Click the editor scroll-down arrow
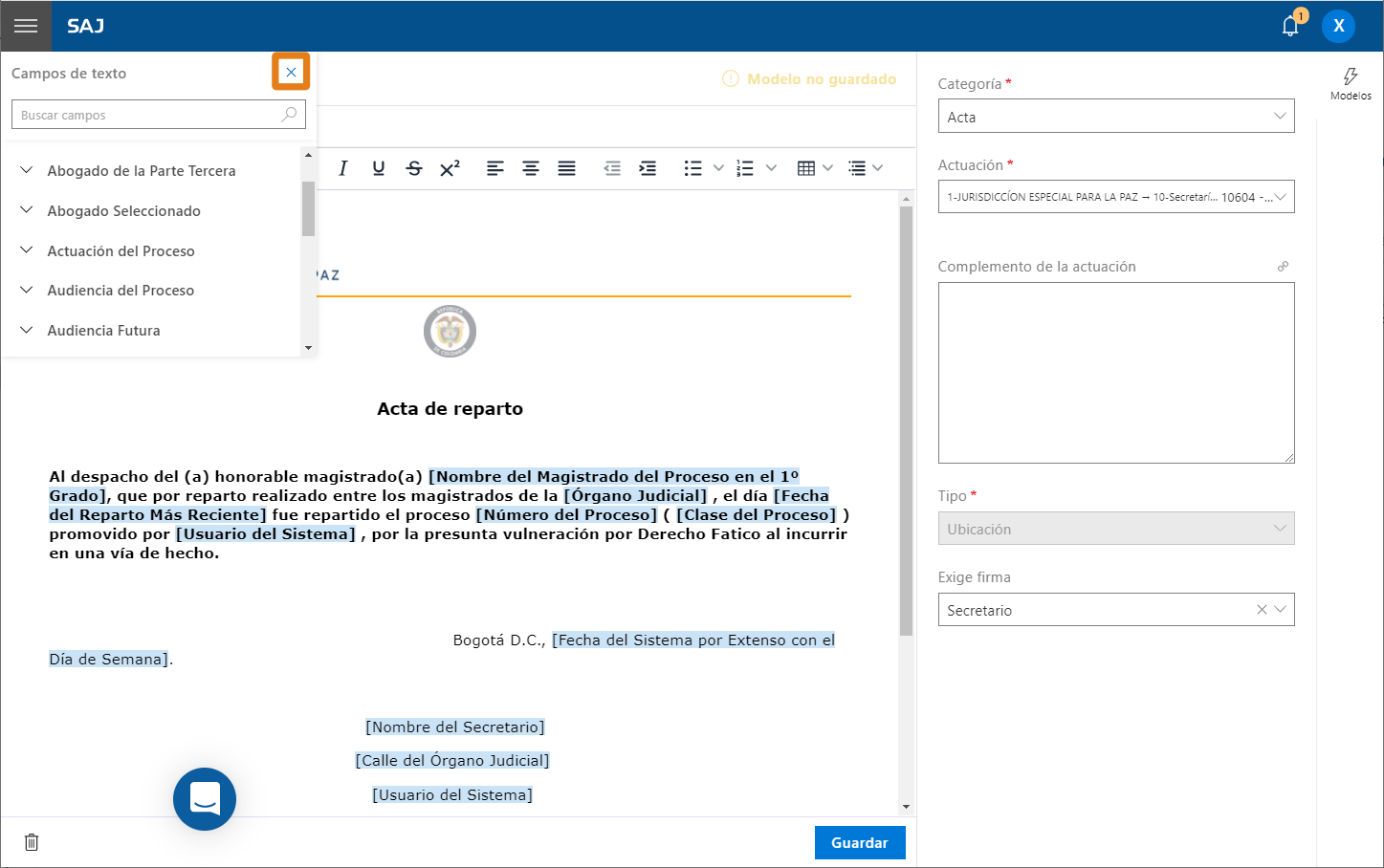 [906, 808]
